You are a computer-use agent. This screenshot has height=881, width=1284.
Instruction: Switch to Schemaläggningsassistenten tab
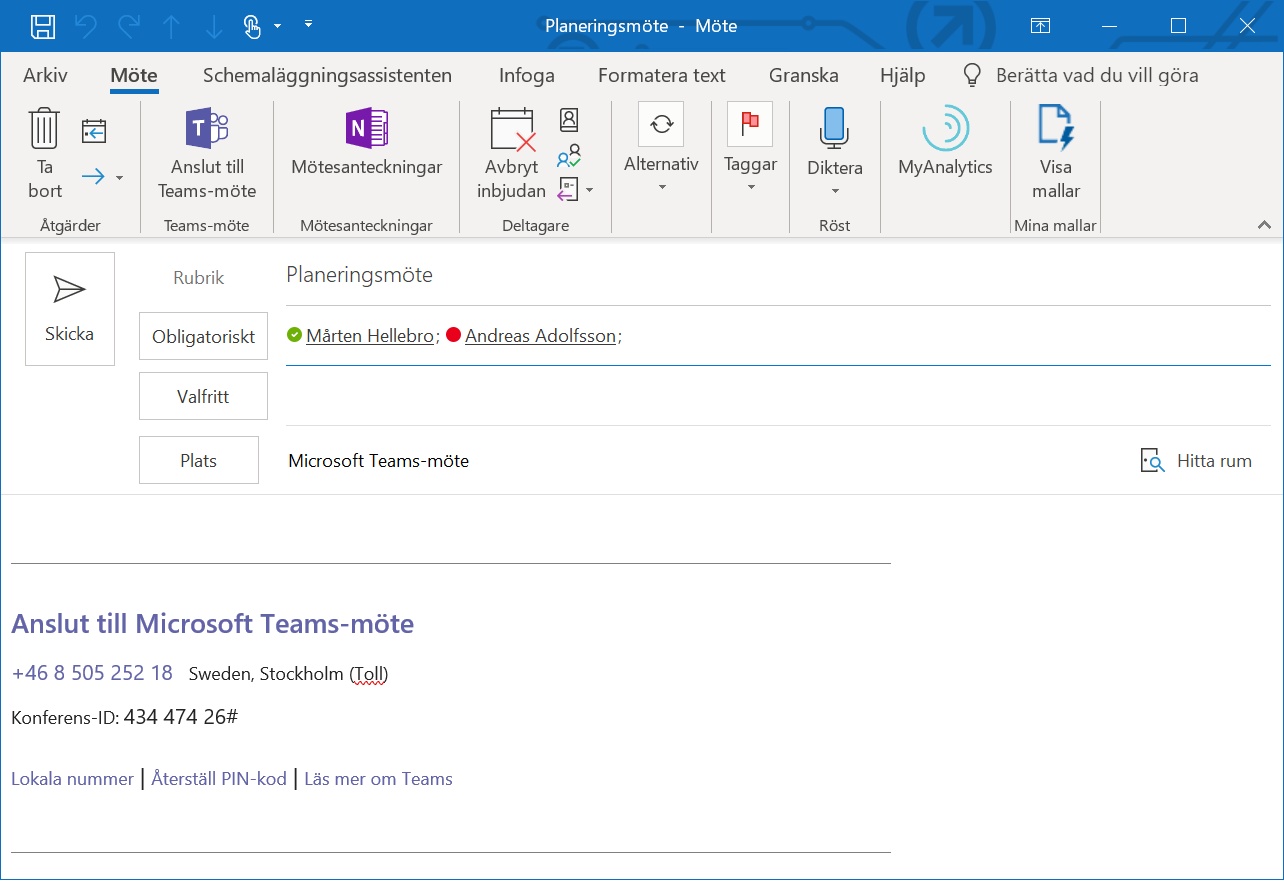(327, 75)
